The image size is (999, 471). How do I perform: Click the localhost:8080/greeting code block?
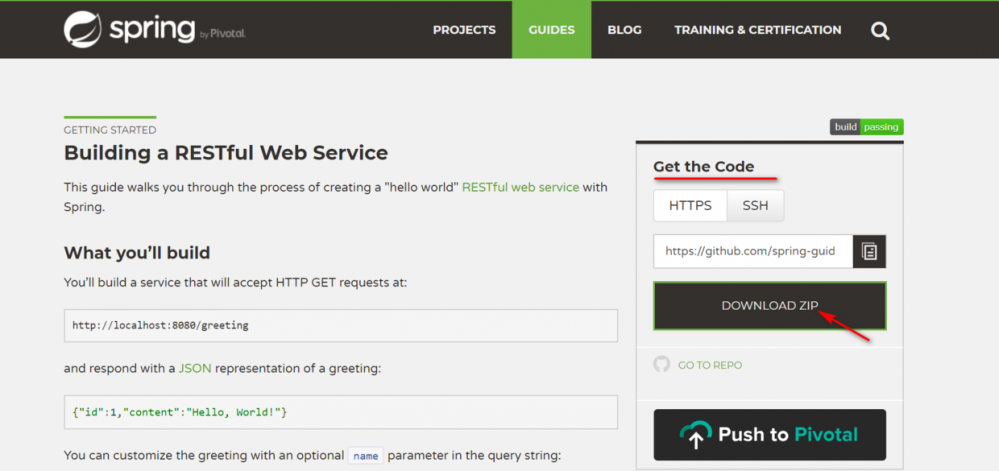tap(341, 326)
